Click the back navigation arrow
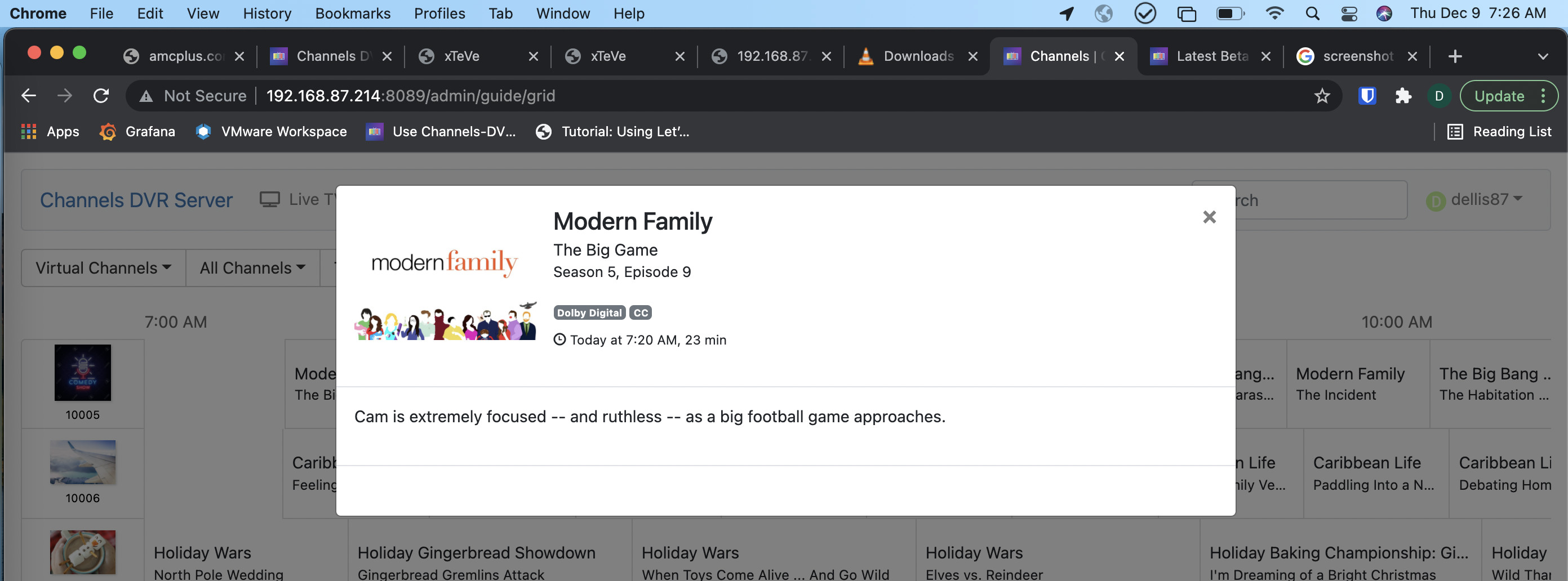1568x581 pixels. click(29, 96)
